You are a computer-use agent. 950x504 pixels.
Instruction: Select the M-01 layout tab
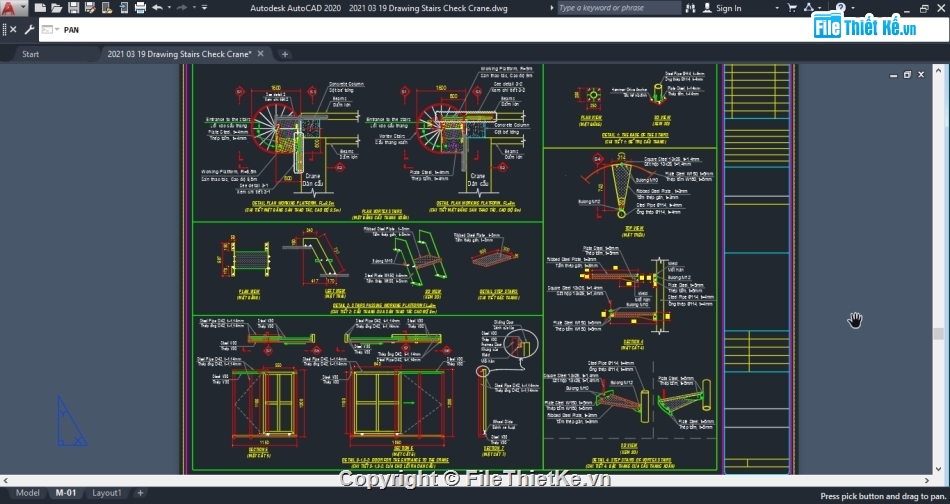click(66, 492)
